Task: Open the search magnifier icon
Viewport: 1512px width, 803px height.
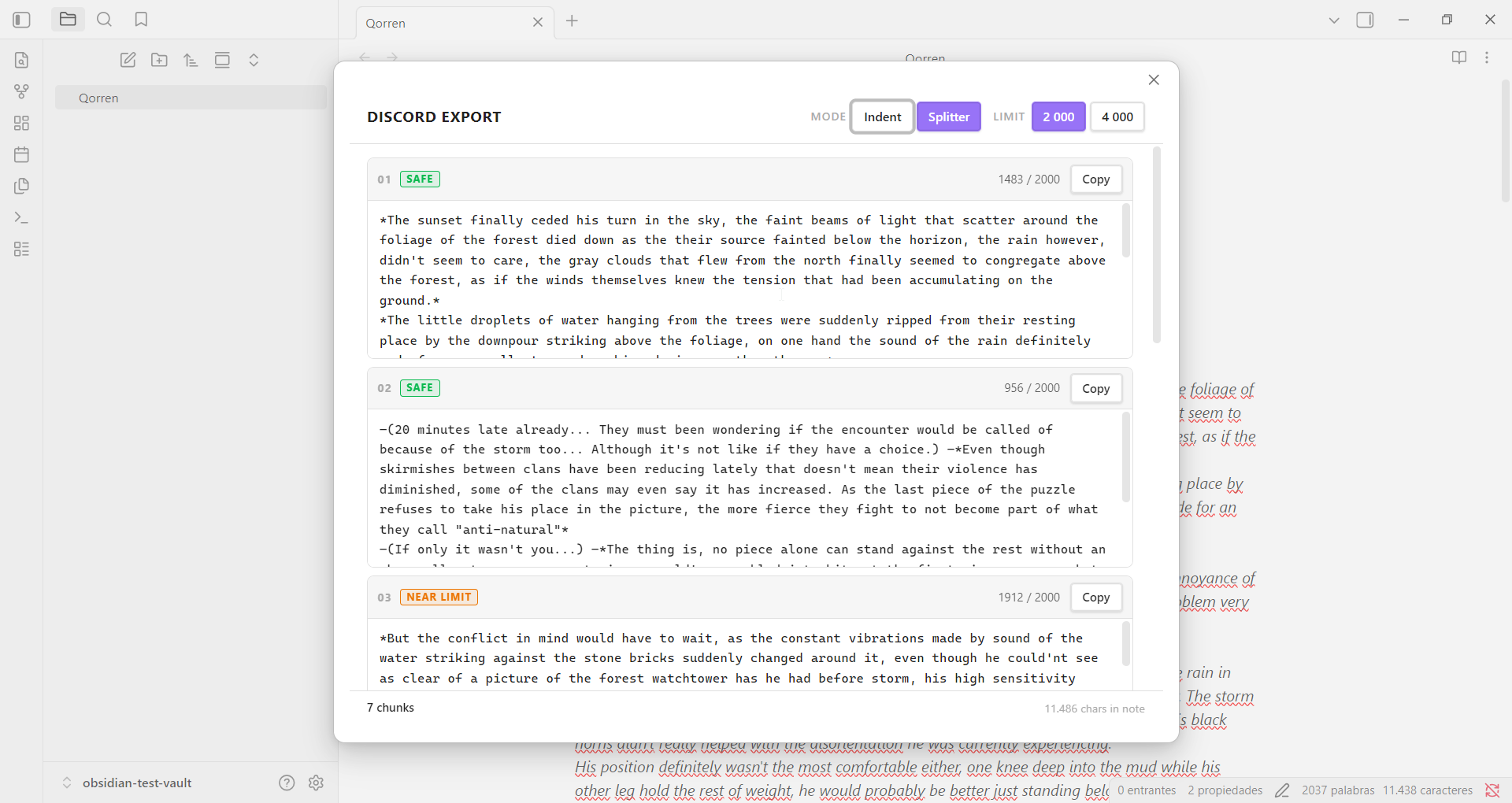Action: (104, 20)
